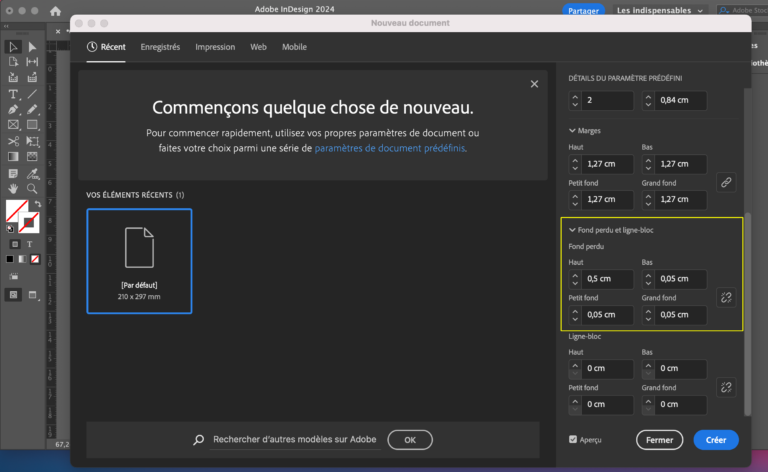Click the Ligne-bloc Grand fond field
The height and width of the screenshot is (472, 768).
pos(681,404)
